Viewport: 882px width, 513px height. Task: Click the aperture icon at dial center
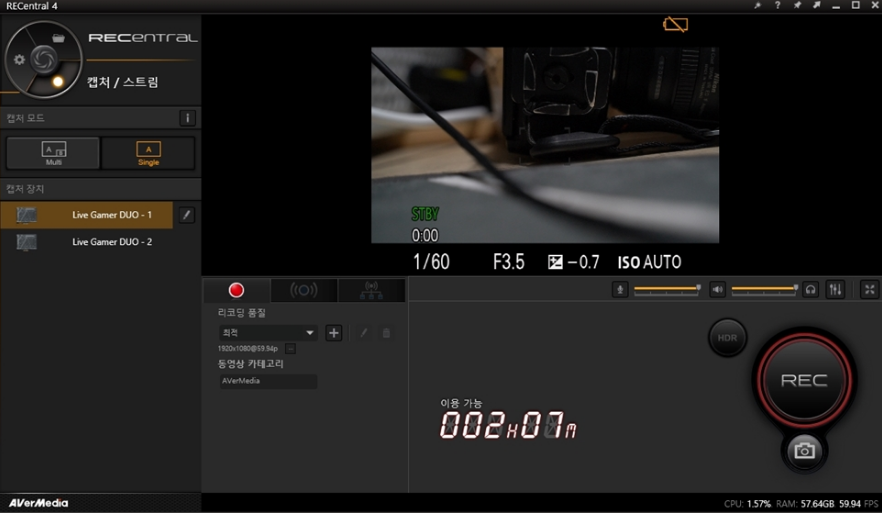[43, 60]
